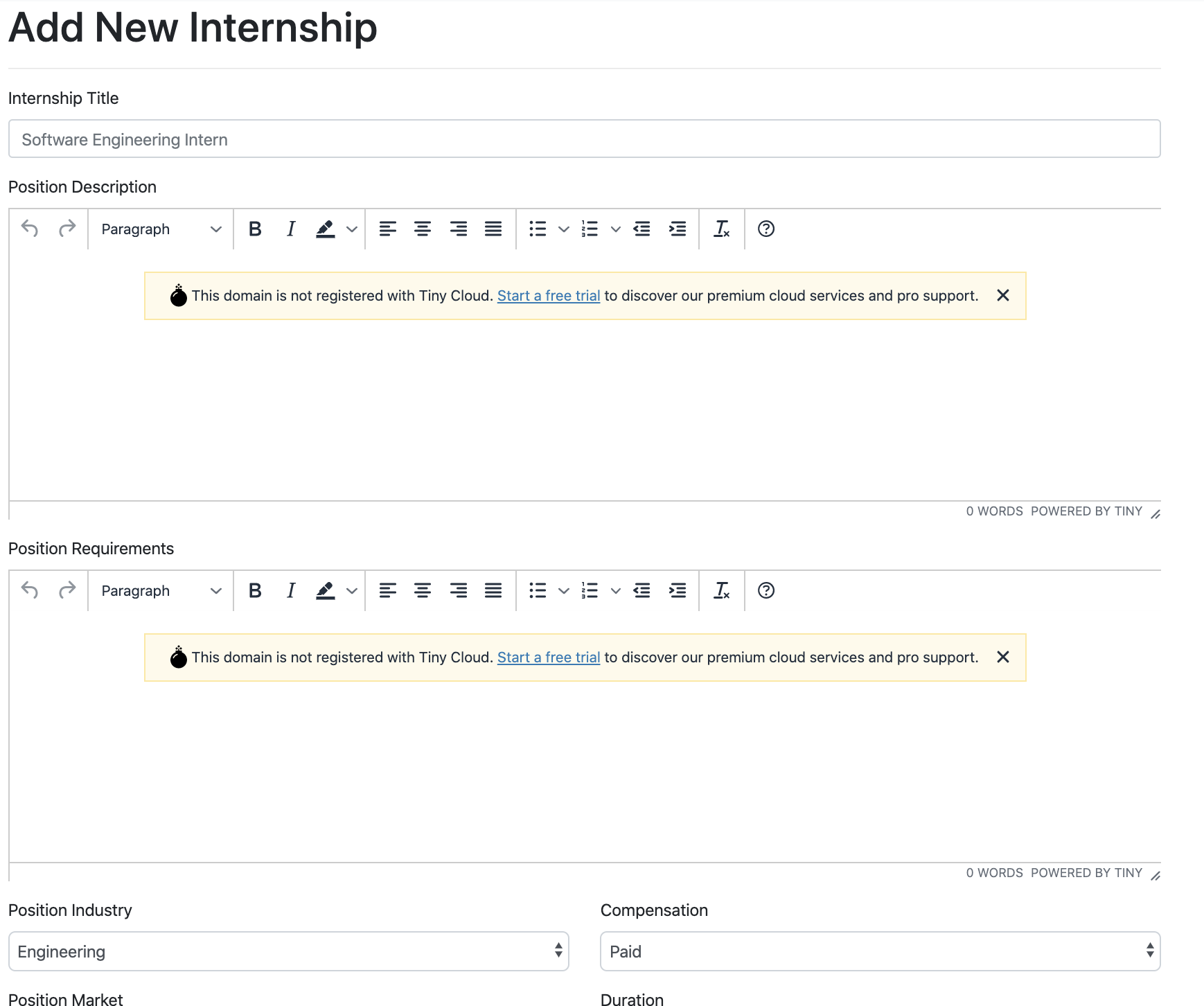Expand the Position Industry dropdown
1204x1006 pixels.
click(288, 951)
